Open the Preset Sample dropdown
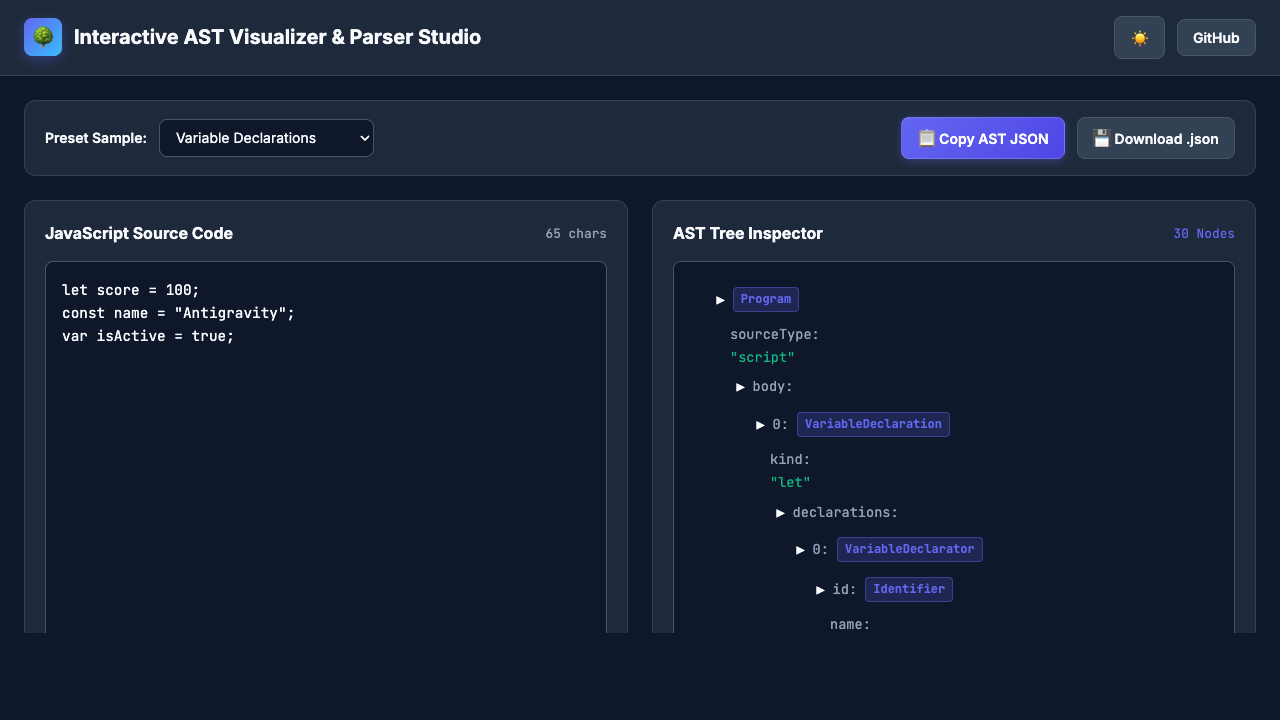Screen dimensions: 1280x720 tap(266, 138)
